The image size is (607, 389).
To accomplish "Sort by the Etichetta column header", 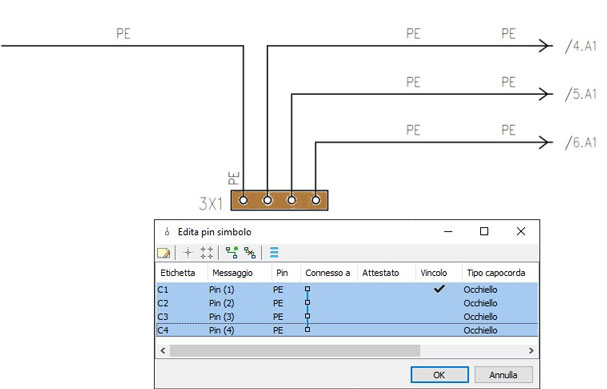I will (178, 273).
